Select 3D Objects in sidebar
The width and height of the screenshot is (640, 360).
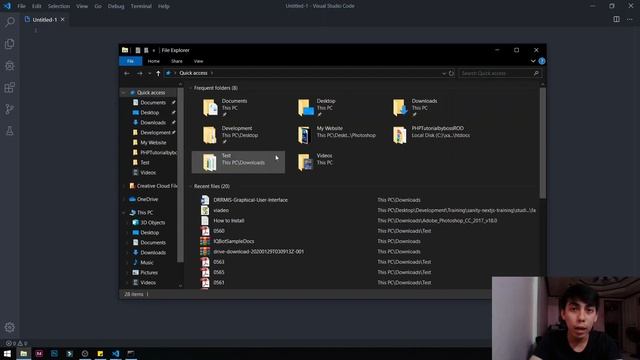(x=153, y=222)
